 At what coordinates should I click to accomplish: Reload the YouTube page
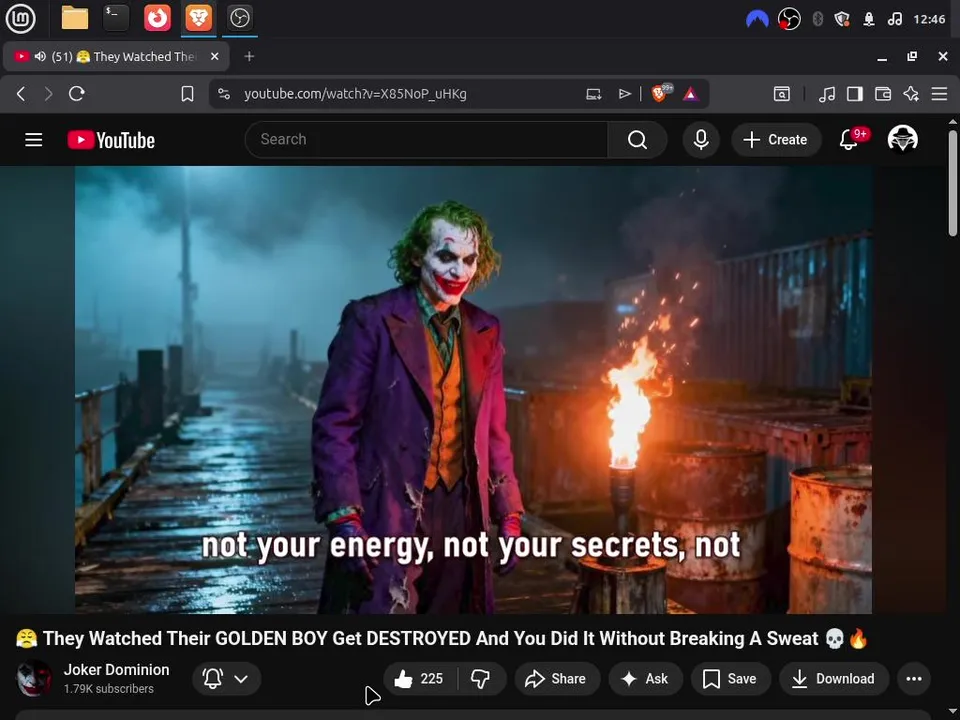(x=77, y=94)
